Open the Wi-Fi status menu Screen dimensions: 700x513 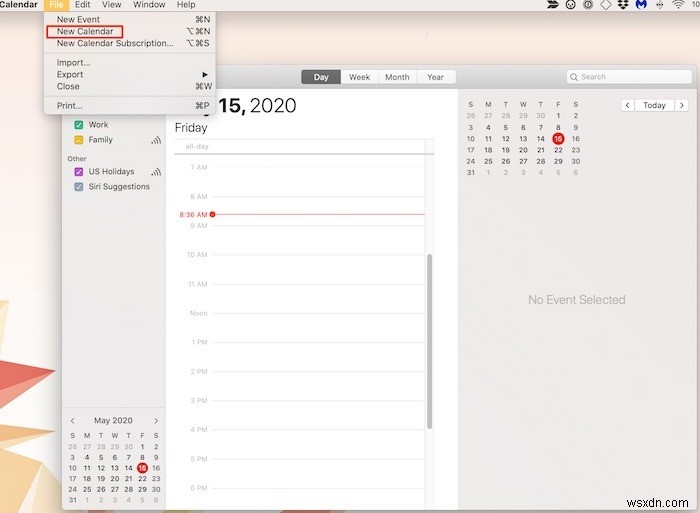[678, 4]
